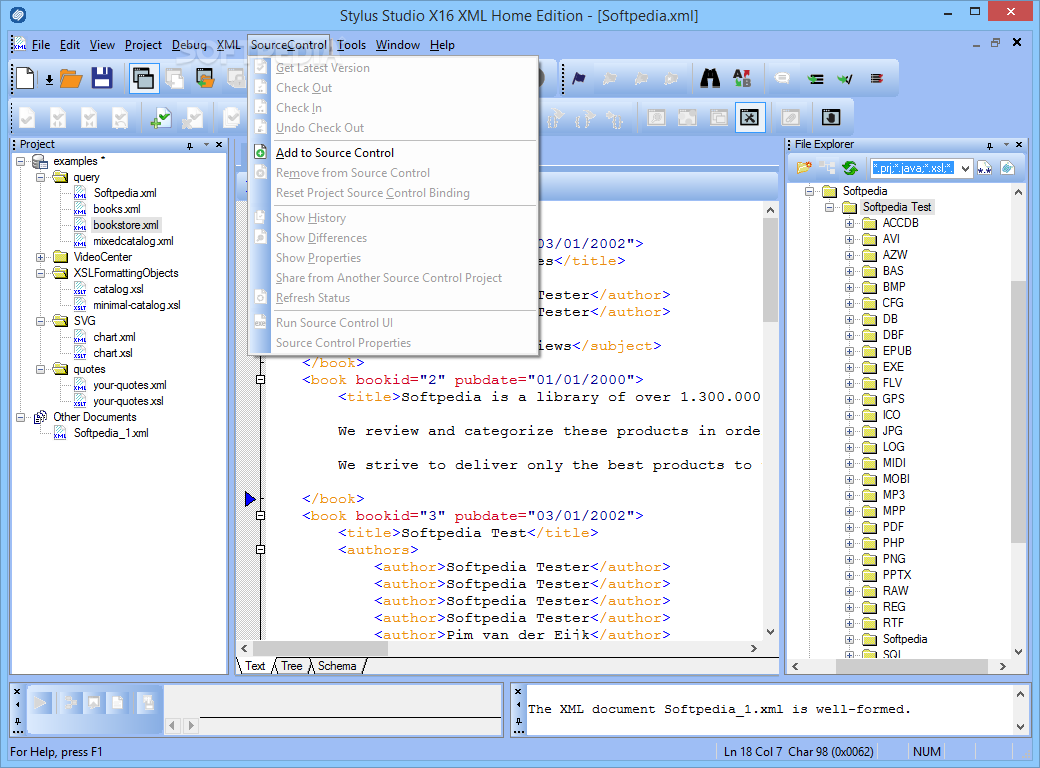Toggle the project window toolbar button
This screenshot has width=1040, height=768.
click(x=143, y=78)
